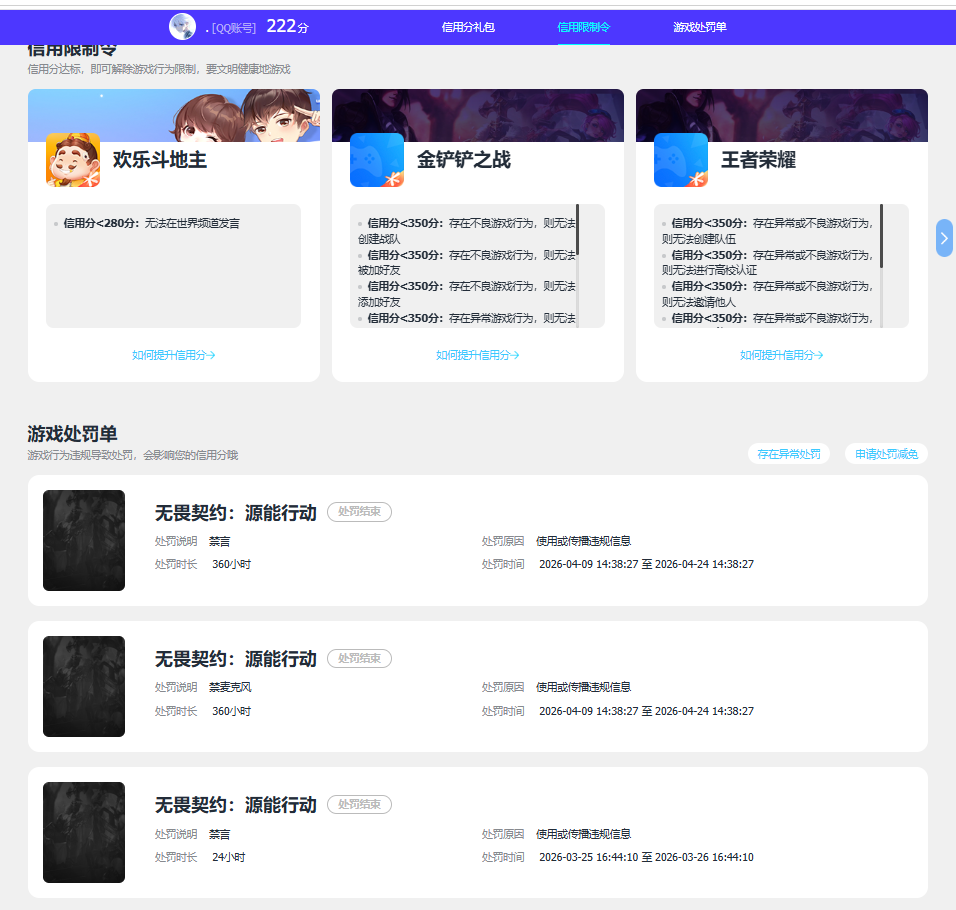Select the 金铲铲之战 gamepad icon
This screenshot has width=956, height=910.
point(377,161)
